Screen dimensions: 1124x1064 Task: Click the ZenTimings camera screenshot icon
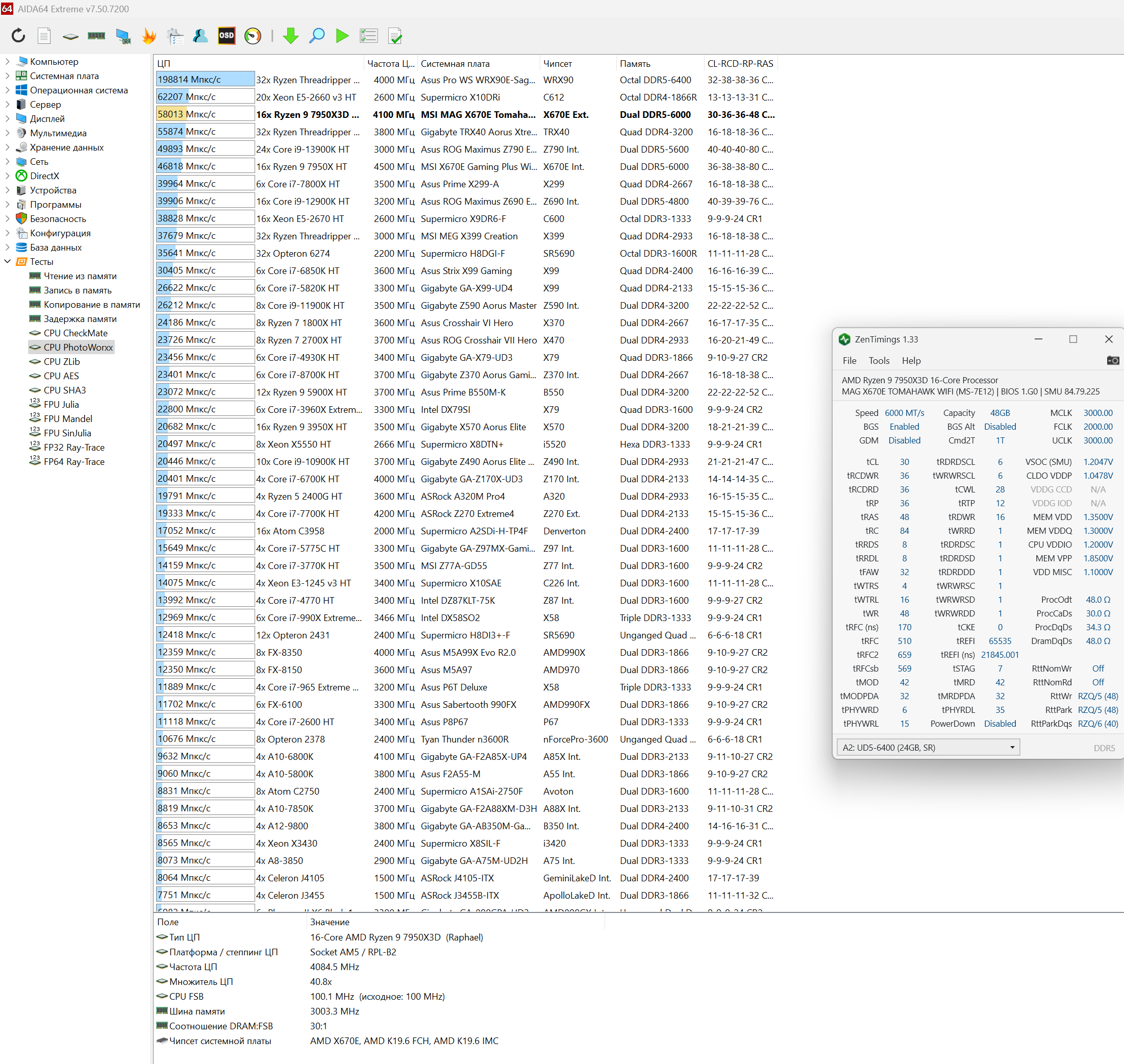[1113, 361]
